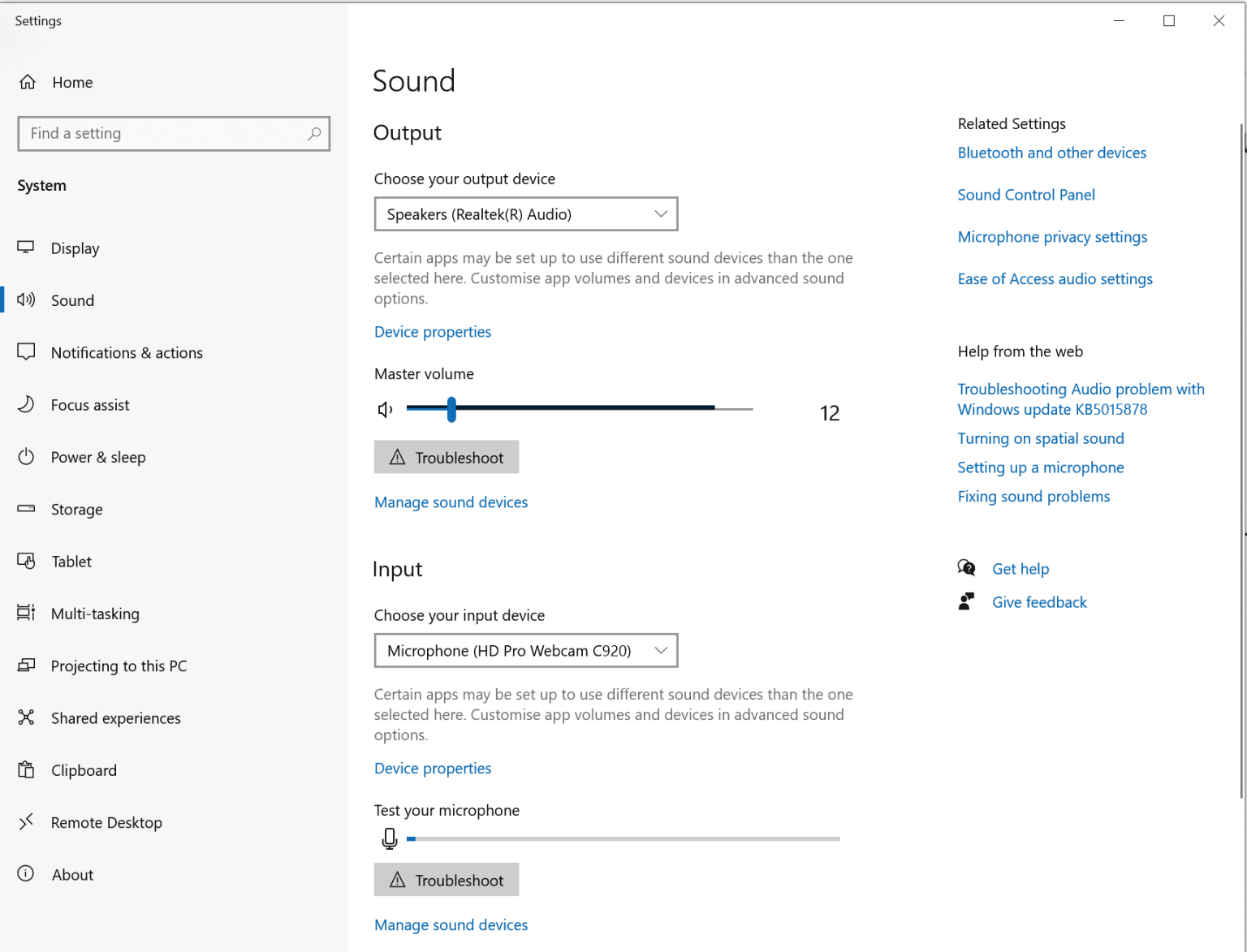The image size is (1247, 952).
Task: Click the Display monitor icon
Action: click(27, 248)
